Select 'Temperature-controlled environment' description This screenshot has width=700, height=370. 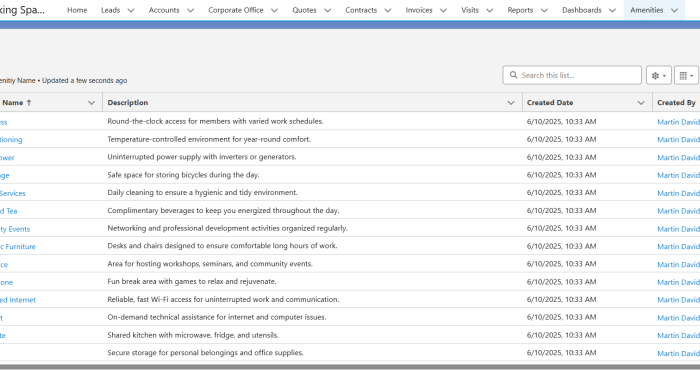coord(209,139)
